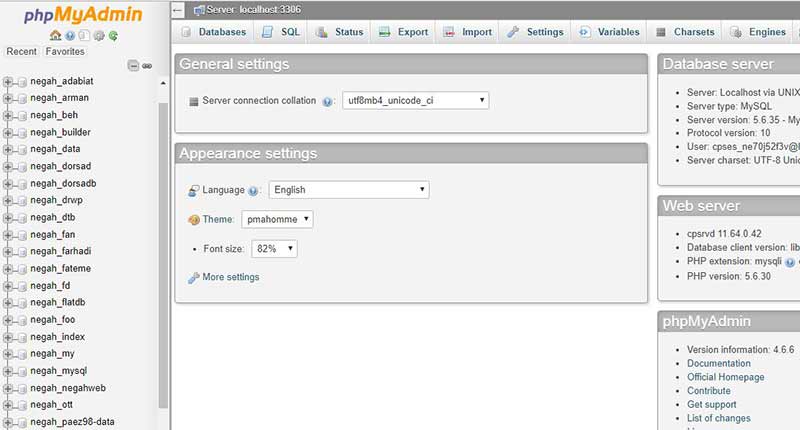
Task: Click the Favorites tables button
Action: [x=65, y=52]
